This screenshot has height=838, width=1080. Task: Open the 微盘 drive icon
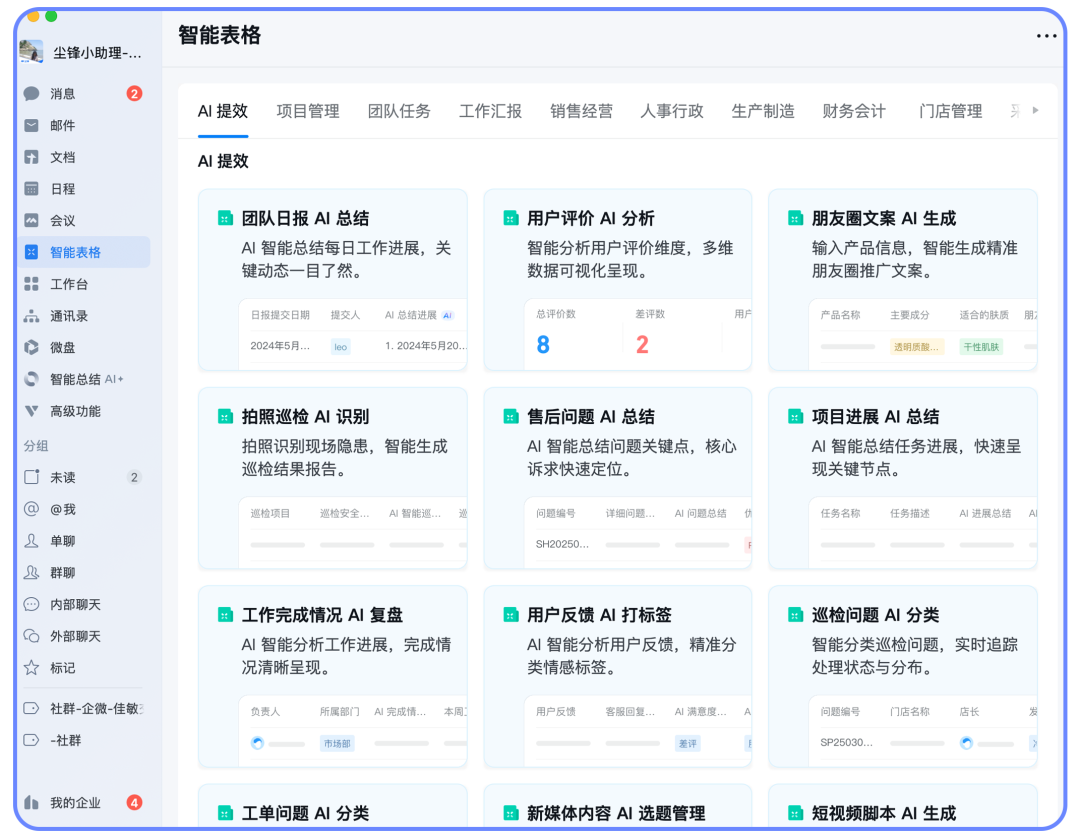(32, 348)
